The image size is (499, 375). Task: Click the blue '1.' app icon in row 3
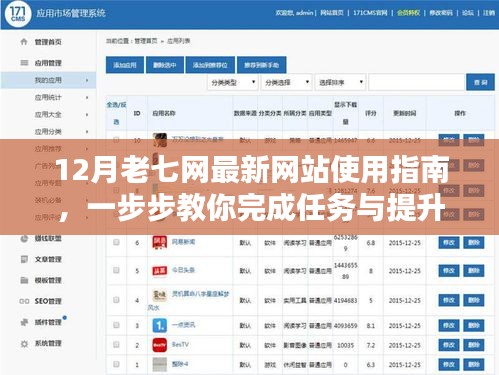(x=160, y=325)
